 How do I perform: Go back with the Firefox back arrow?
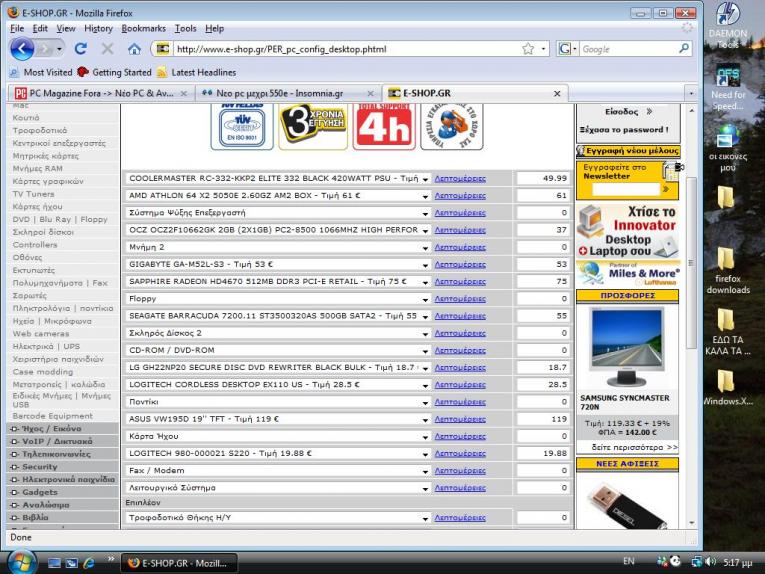22,49
